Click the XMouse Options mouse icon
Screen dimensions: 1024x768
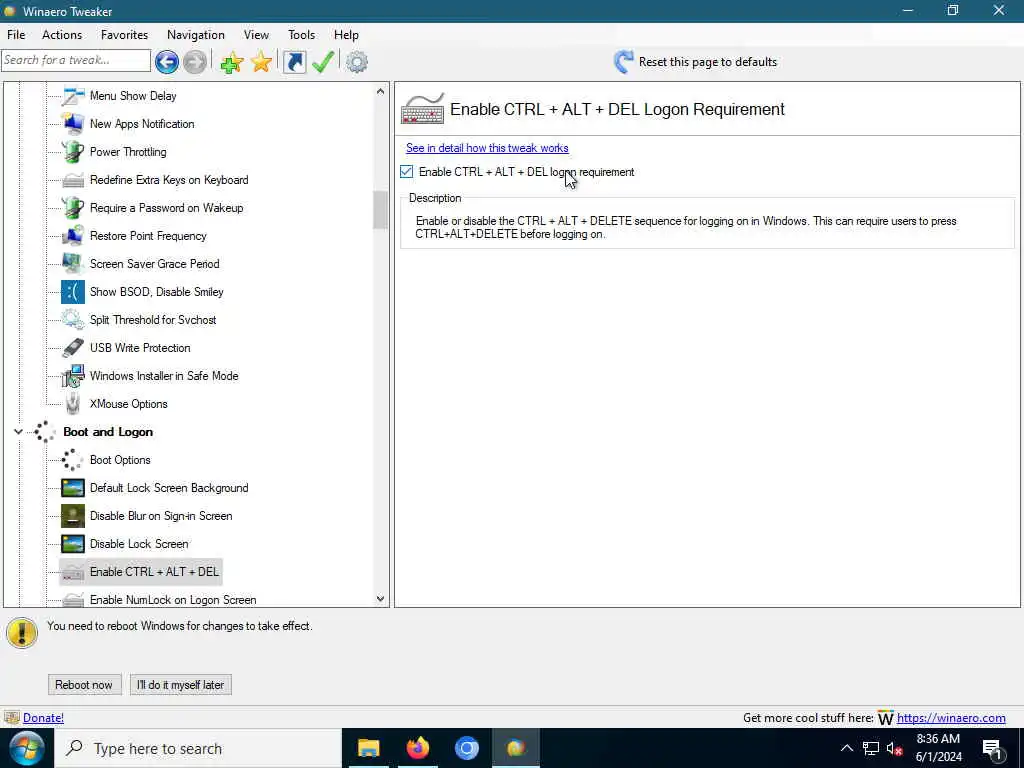72,404
